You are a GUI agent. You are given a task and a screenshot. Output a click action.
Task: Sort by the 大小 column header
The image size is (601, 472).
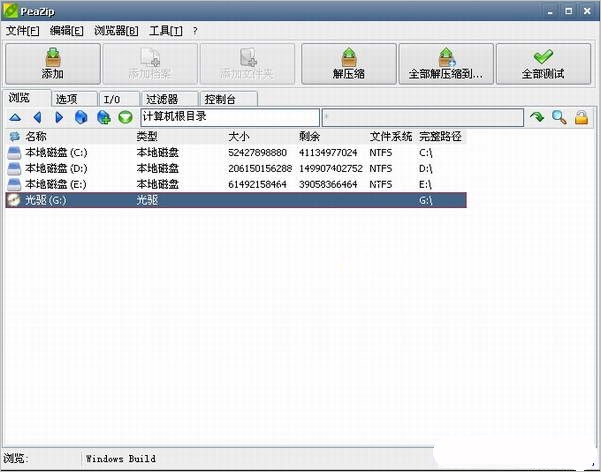(239, 136)
